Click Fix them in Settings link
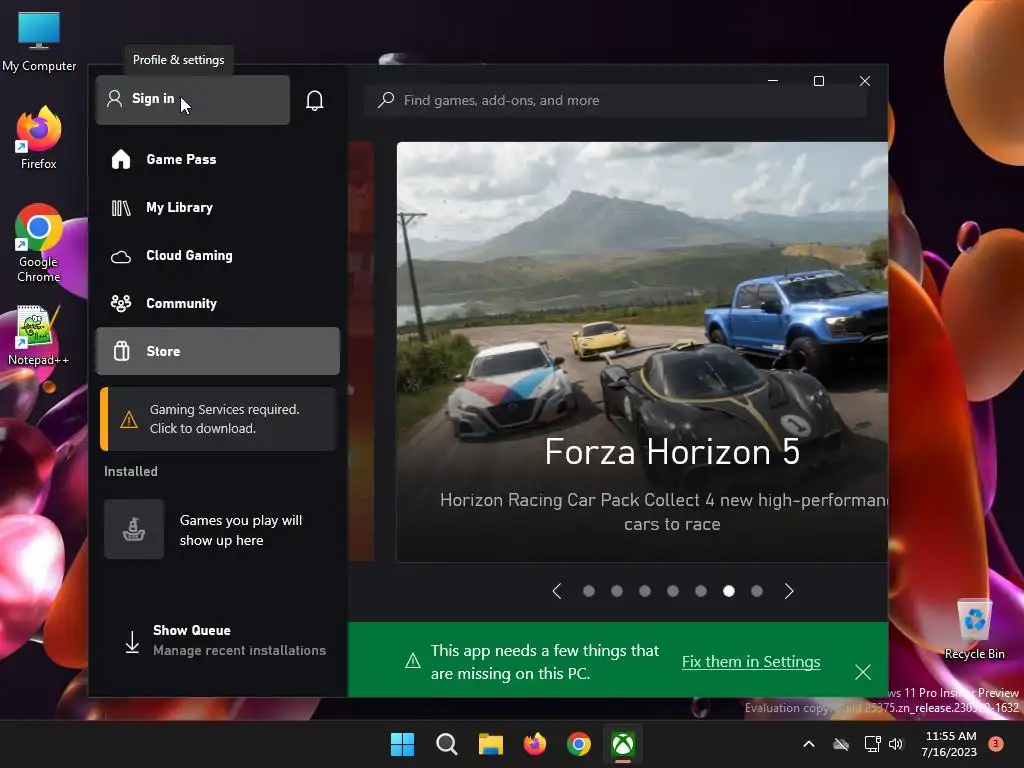The height and width of the screenshot is (768, 1024). (751, 662)
